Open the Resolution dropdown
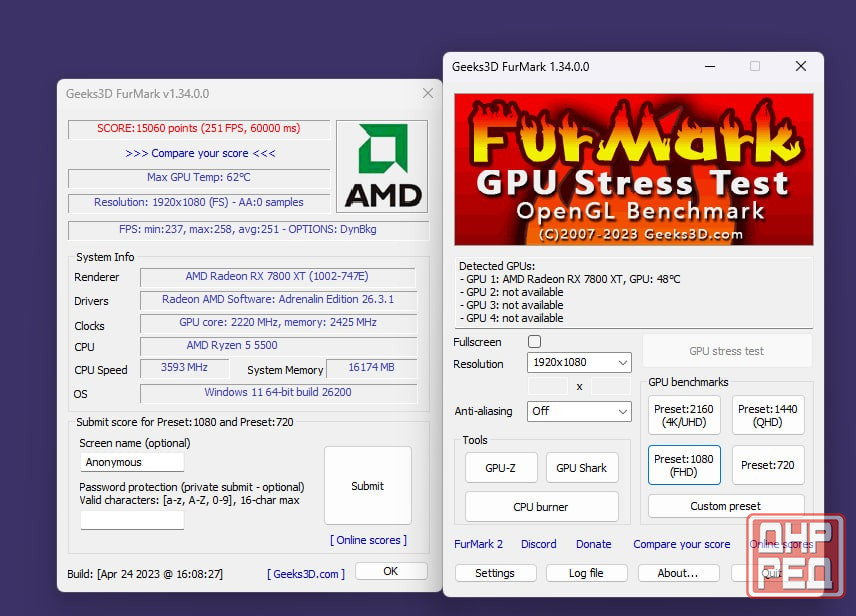 tap(579, 363)
